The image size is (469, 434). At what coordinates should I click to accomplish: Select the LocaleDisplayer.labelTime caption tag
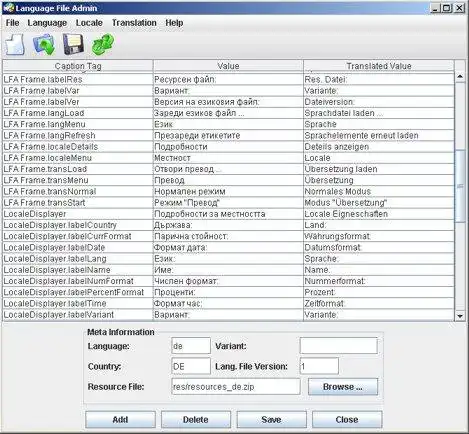[x=55, y=304]
